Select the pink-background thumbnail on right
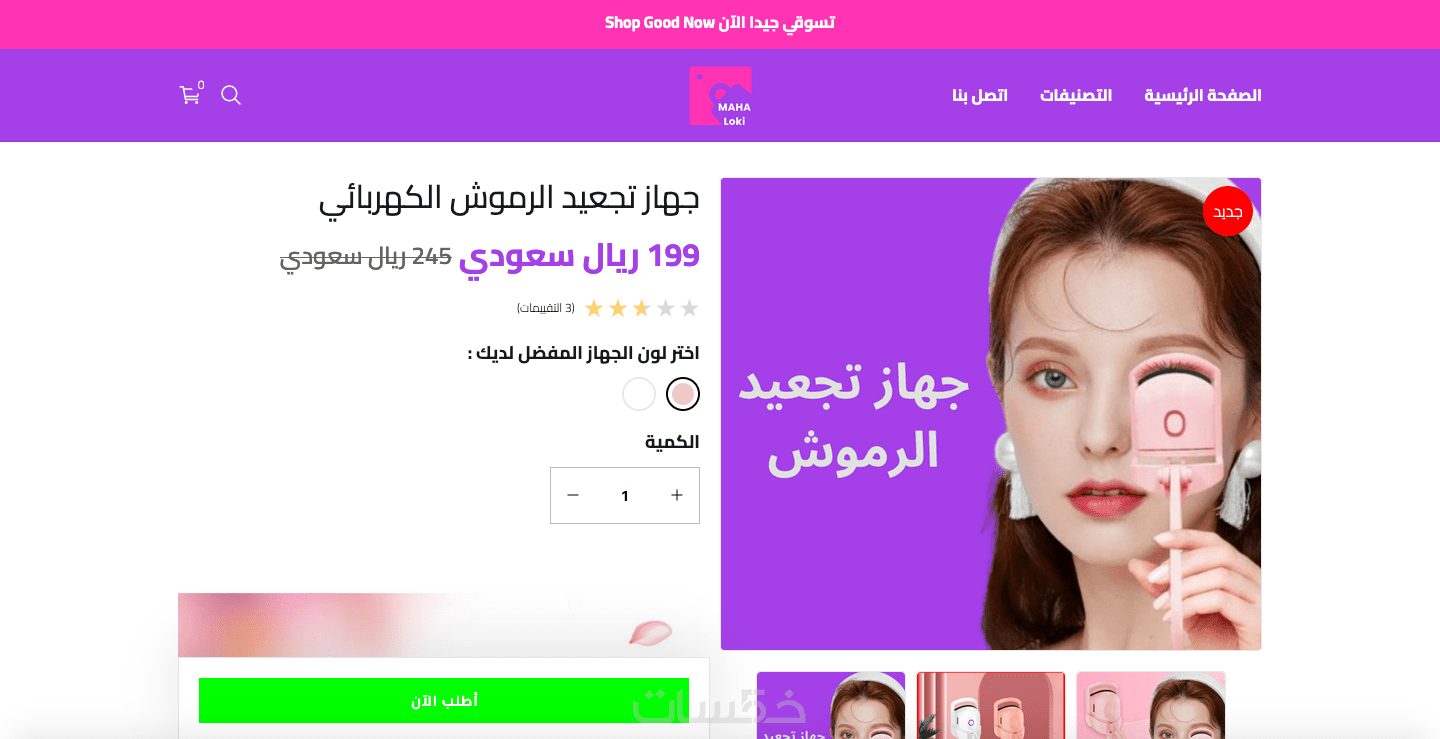 [x=1151, y=705]
